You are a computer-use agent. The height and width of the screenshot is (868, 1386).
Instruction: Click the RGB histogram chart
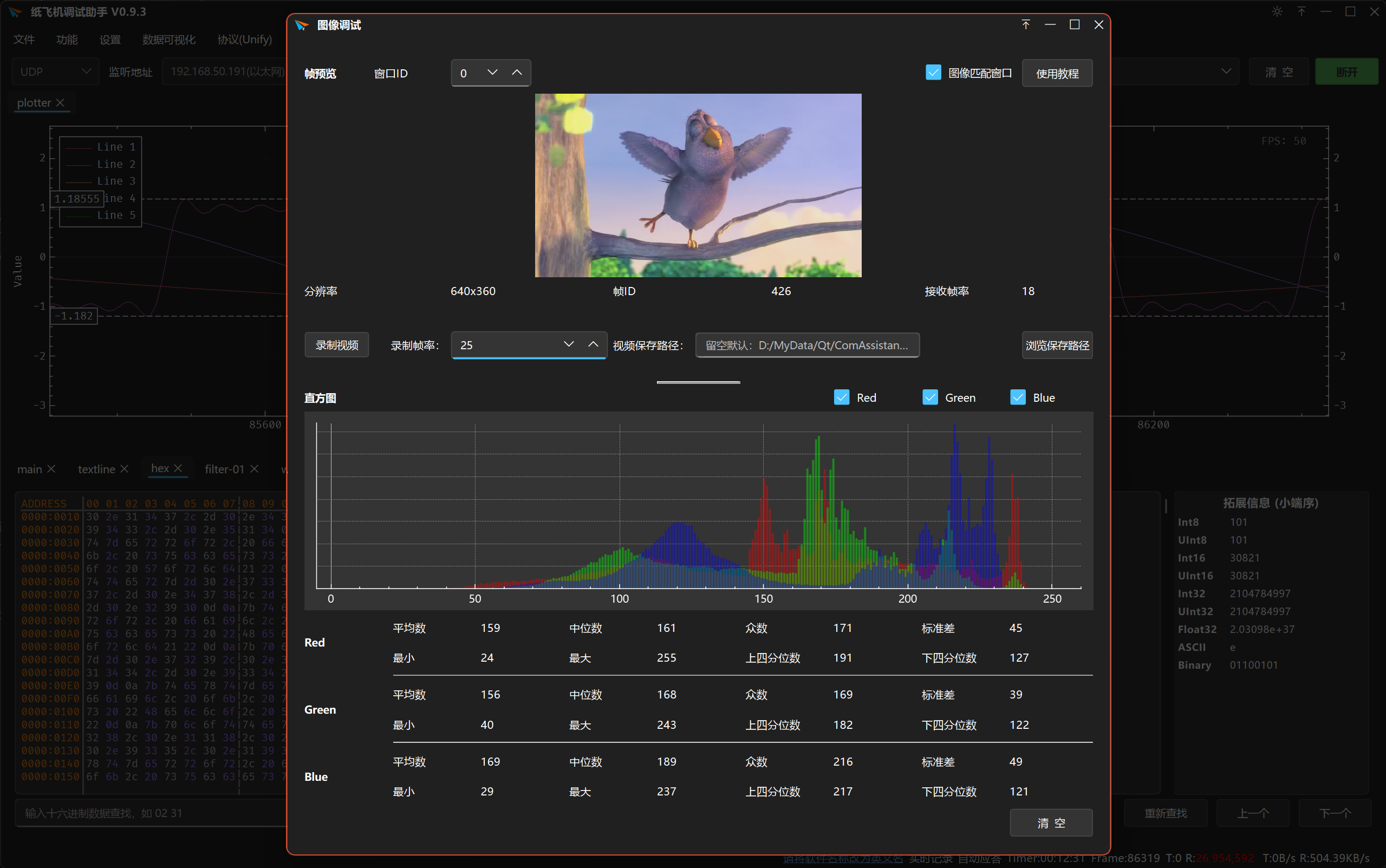[x=698, y=511]
